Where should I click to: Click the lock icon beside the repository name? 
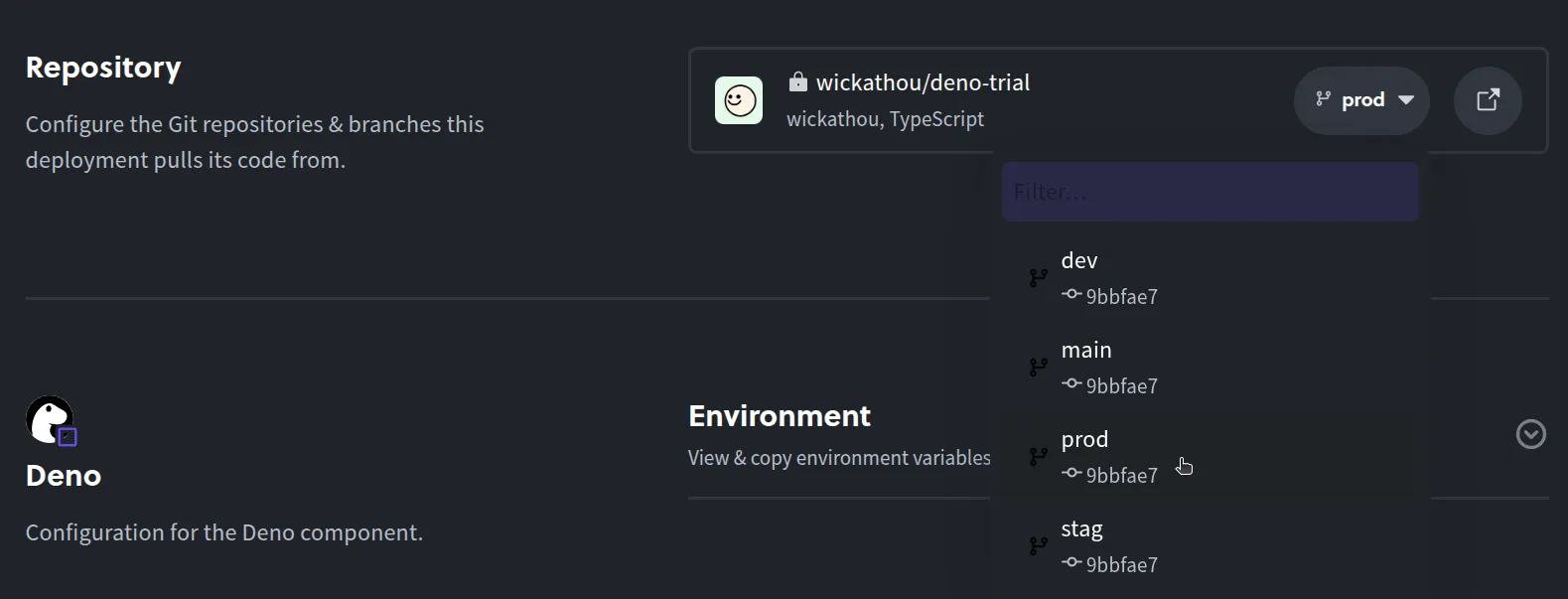(x=797, y=81)
